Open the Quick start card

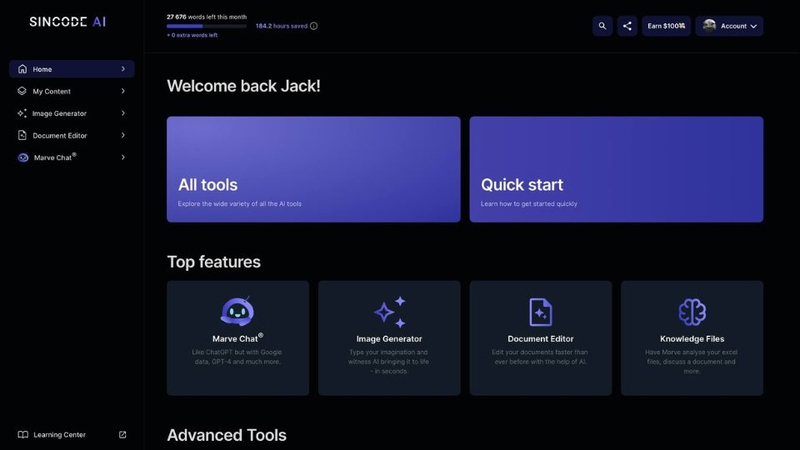coord(616,169)
